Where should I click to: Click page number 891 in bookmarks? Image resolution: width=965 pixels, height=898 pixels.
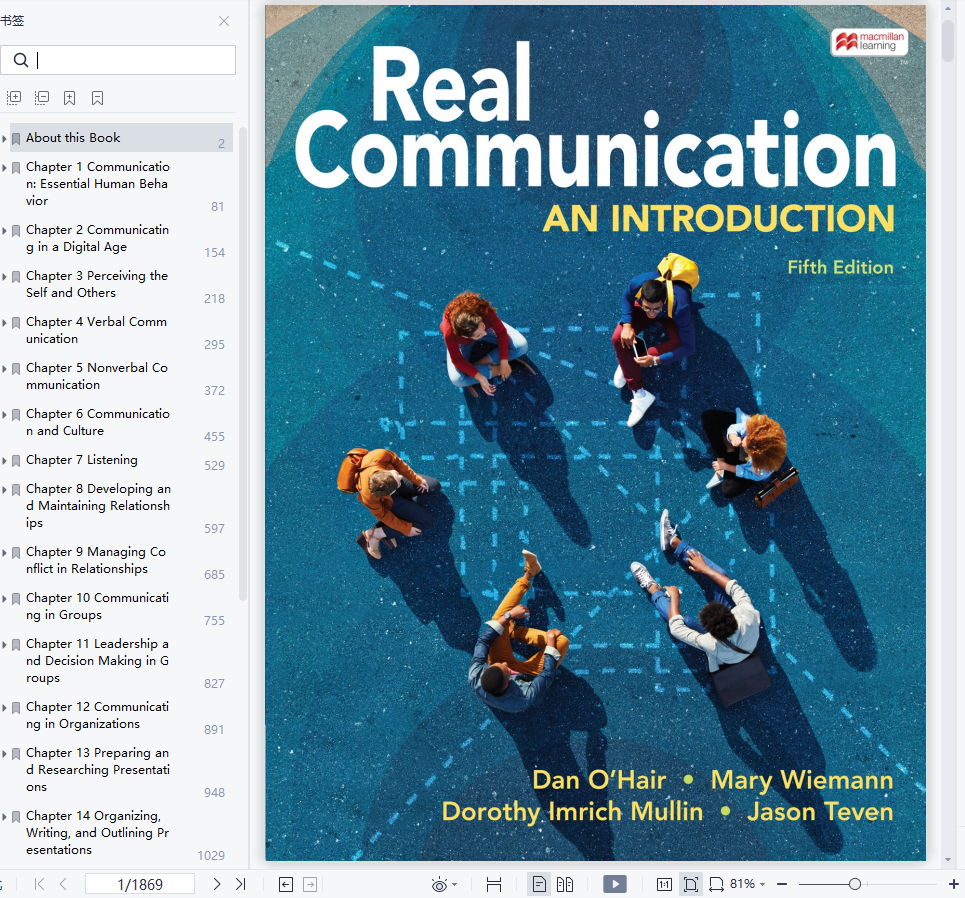(x=214, y=730)
